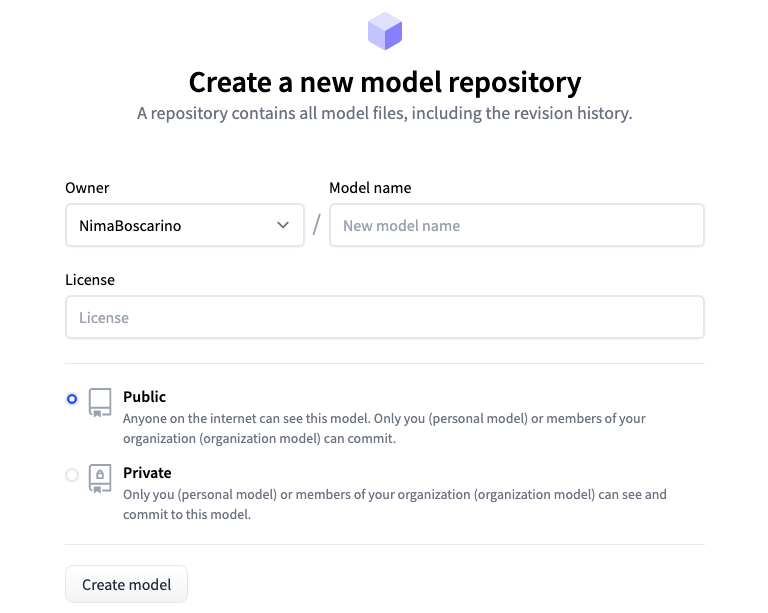Click the slash separator between owner and name
This screenshot has height=613, width=768.
click(317, 225)
